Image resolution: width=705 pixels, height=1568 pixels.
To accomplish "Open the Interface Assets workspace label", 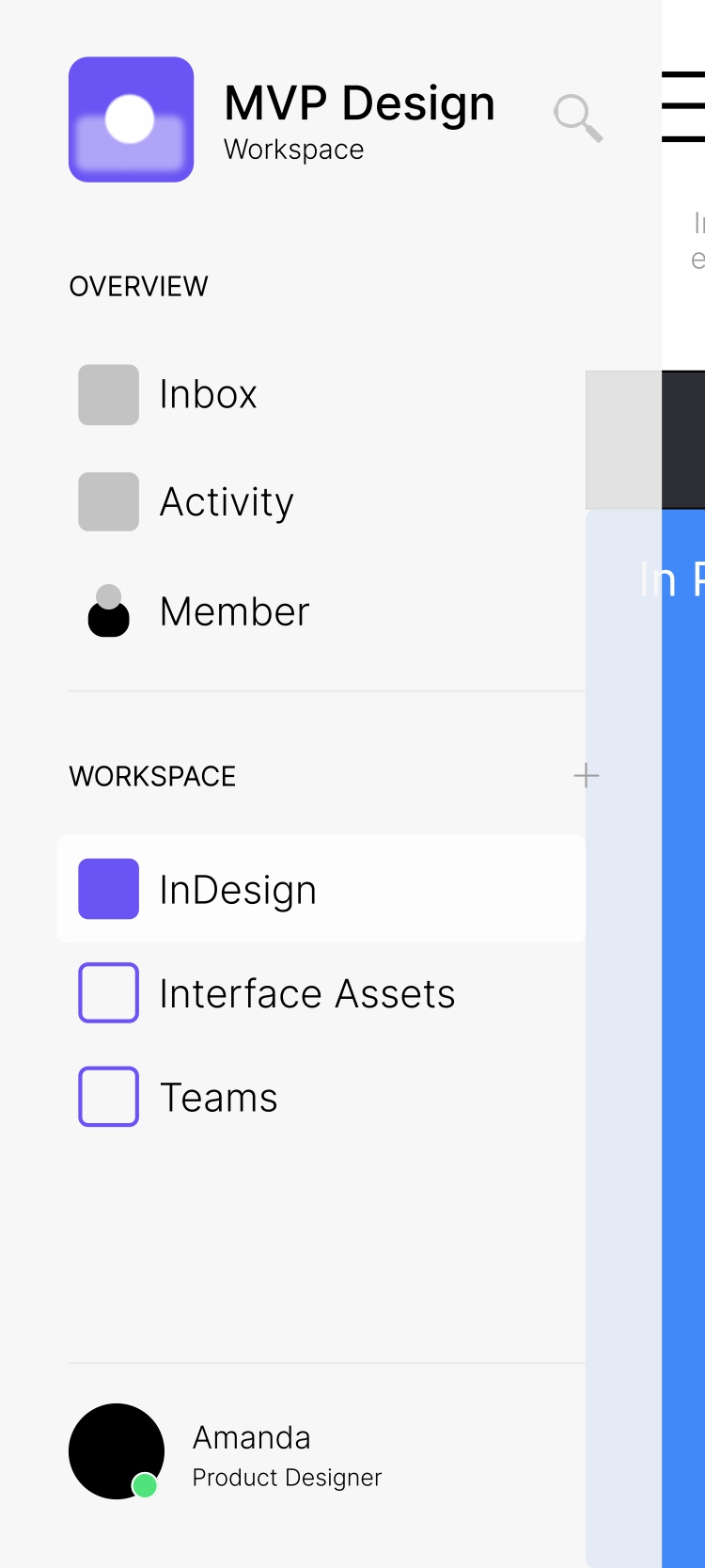I will tap(307, 994).
